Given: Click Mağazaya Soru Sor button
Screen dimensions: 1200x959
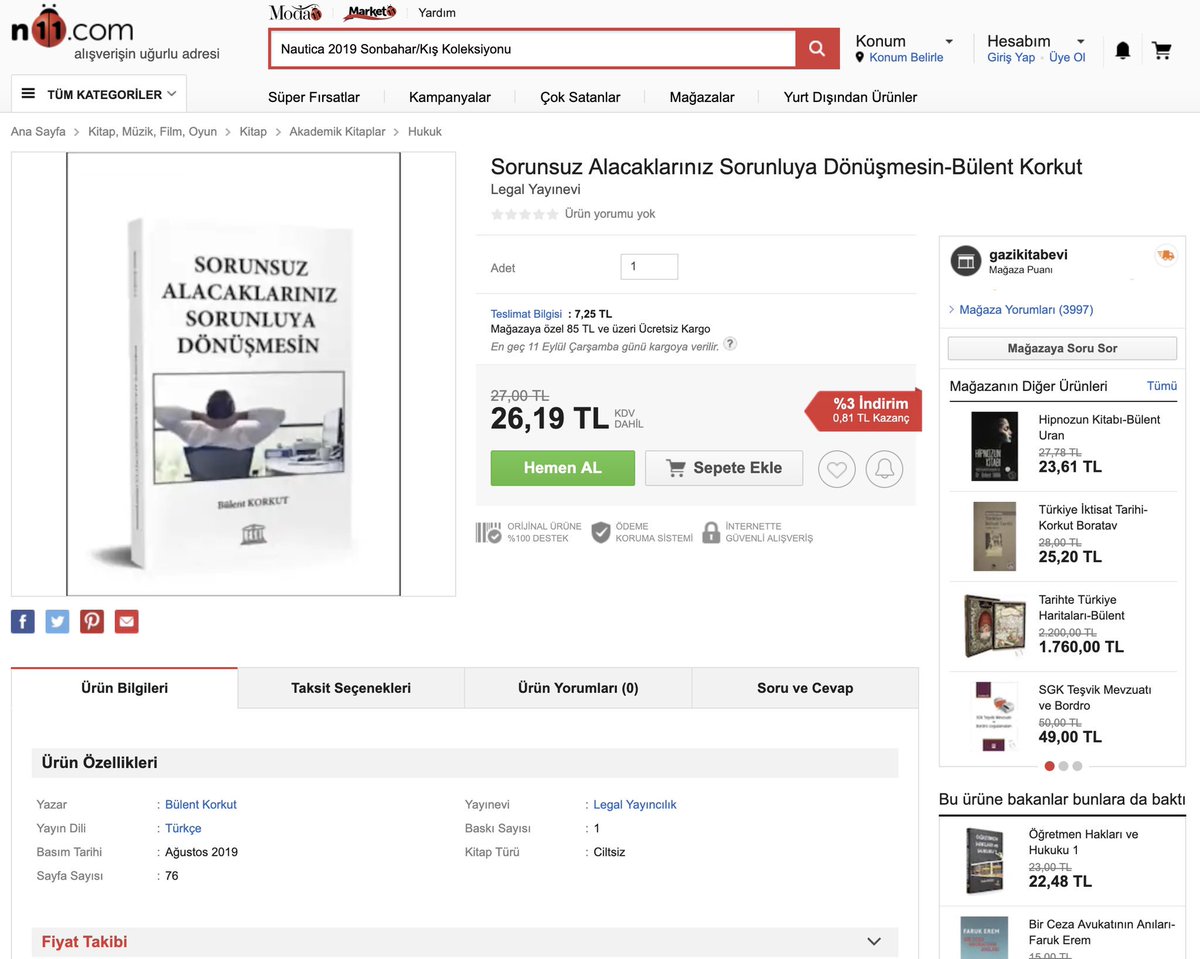Looking at the screenshot, I should coord(1062,348).
